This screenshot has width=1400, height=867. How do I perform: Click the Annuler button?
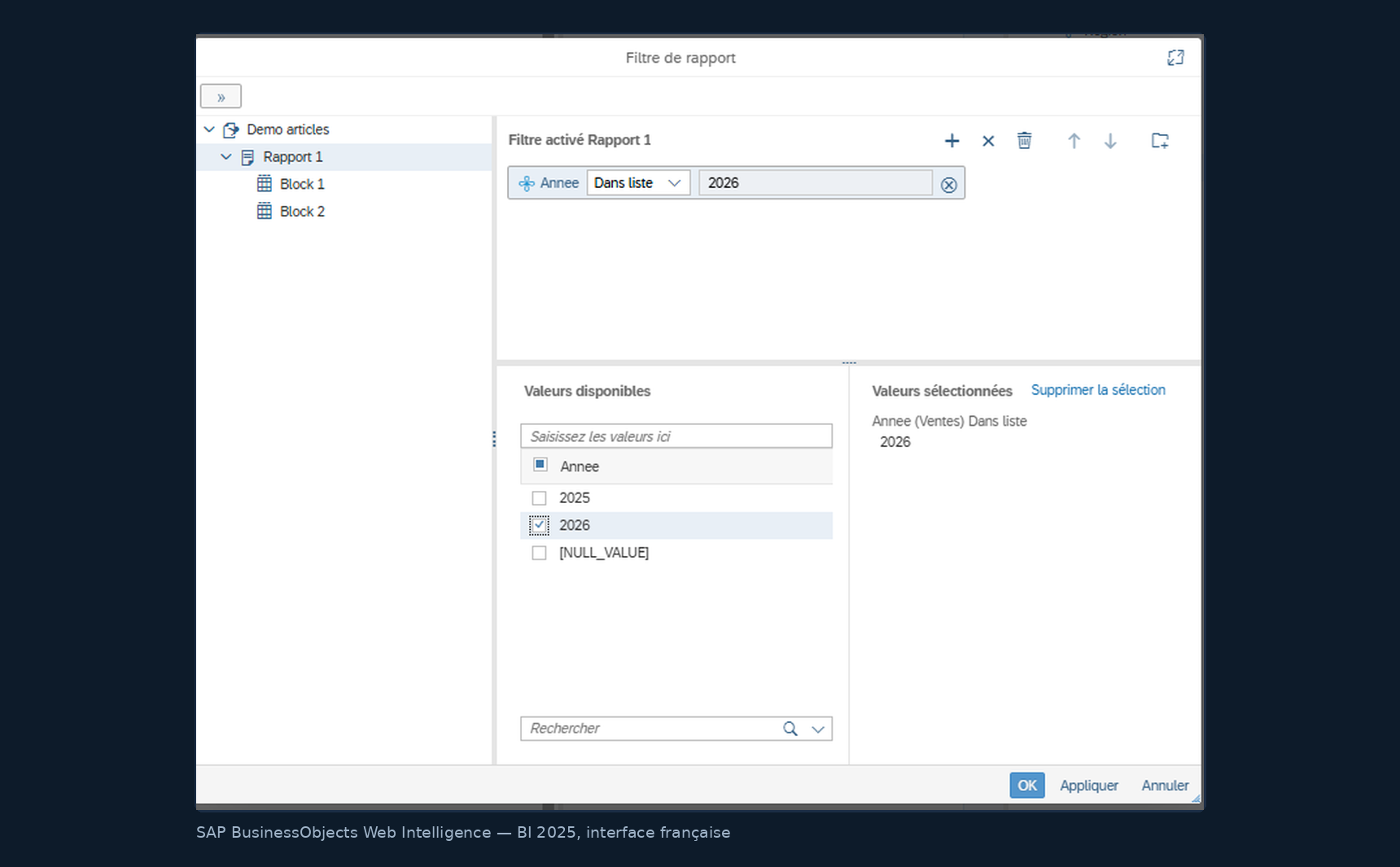tap(1165, 786)
